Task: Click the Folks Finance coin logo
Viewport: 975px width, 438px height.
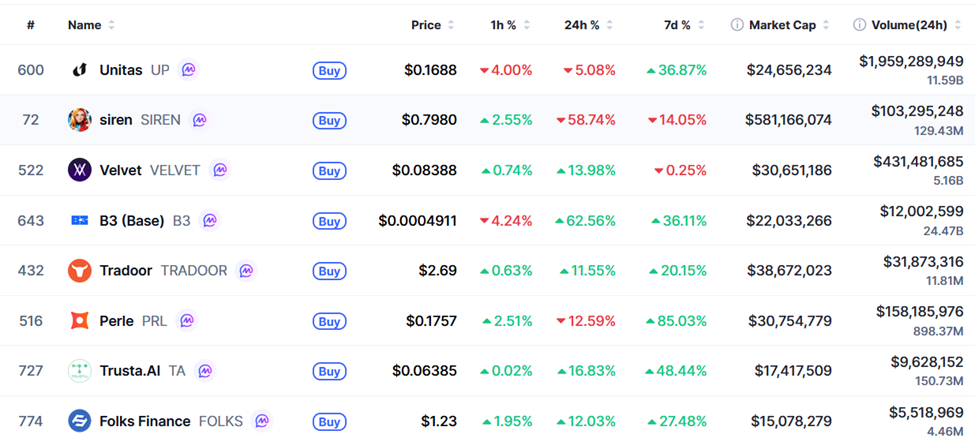Action: 80,421
